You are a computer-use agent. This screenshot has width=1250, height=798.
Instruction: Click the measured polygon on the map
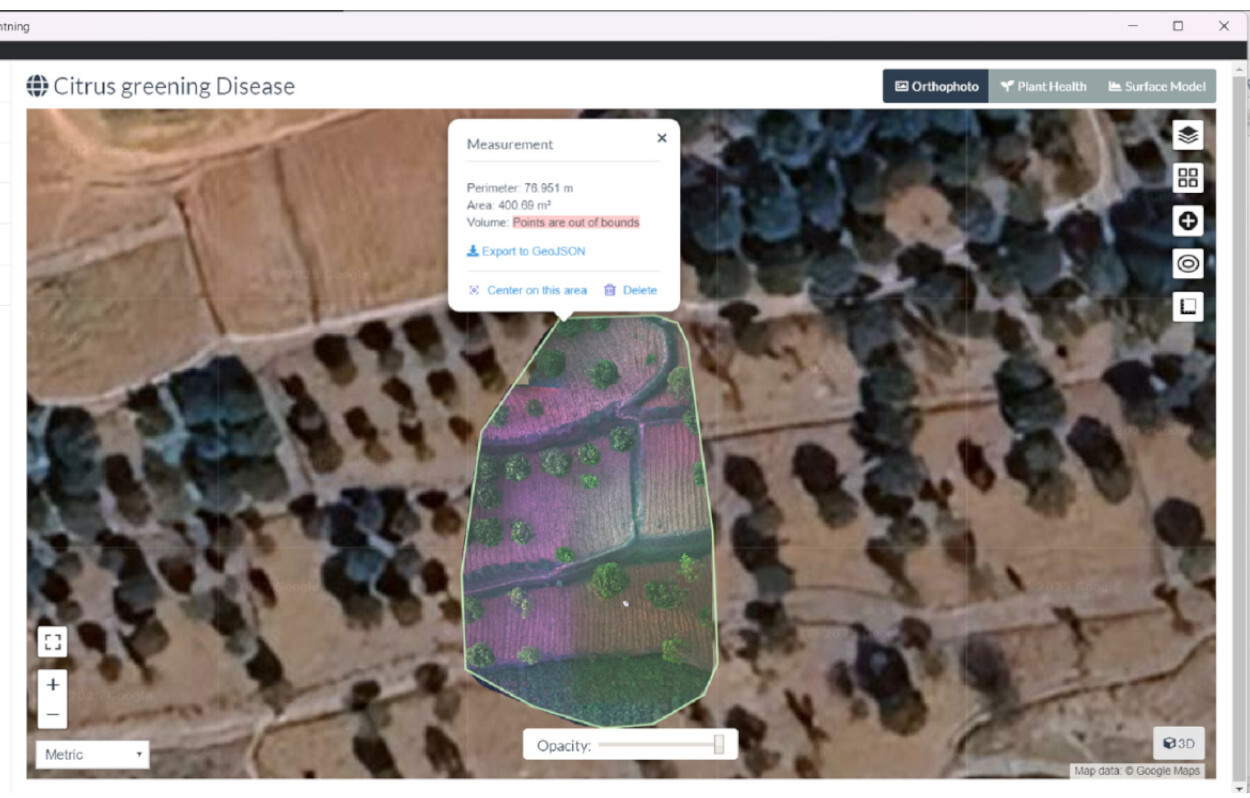point(590,520)
